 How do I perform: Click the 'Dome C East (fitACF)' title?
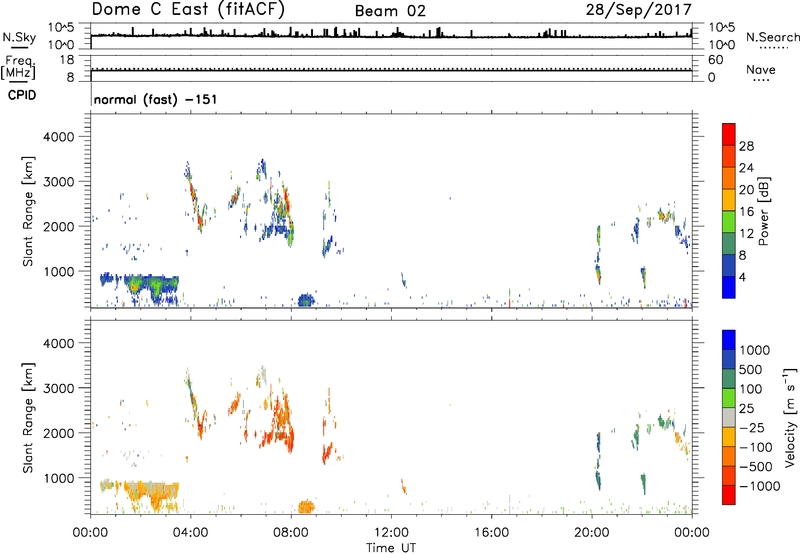tap(188, 10)
